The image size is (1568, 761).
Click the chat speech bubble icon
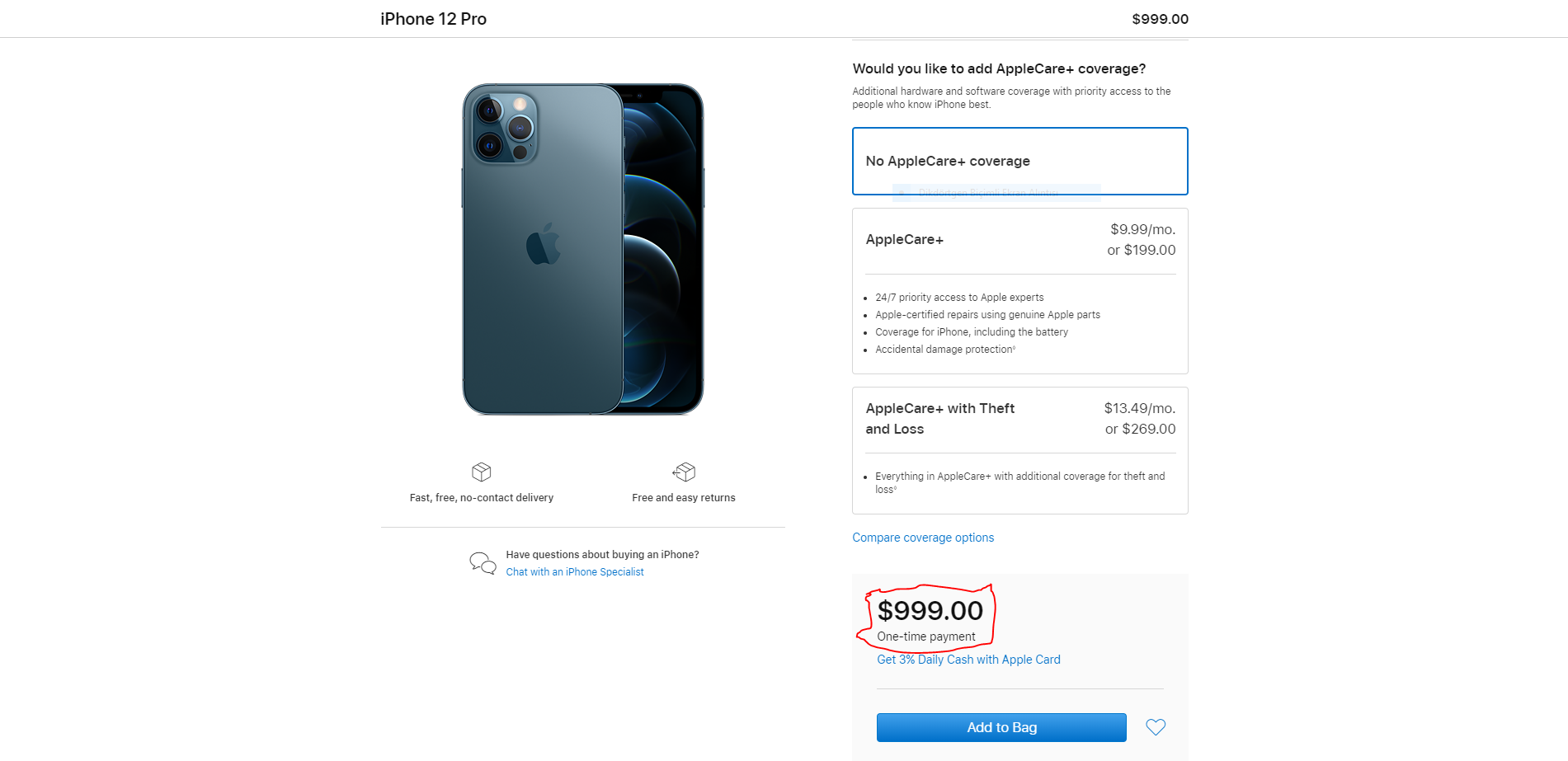click(482, 562)
